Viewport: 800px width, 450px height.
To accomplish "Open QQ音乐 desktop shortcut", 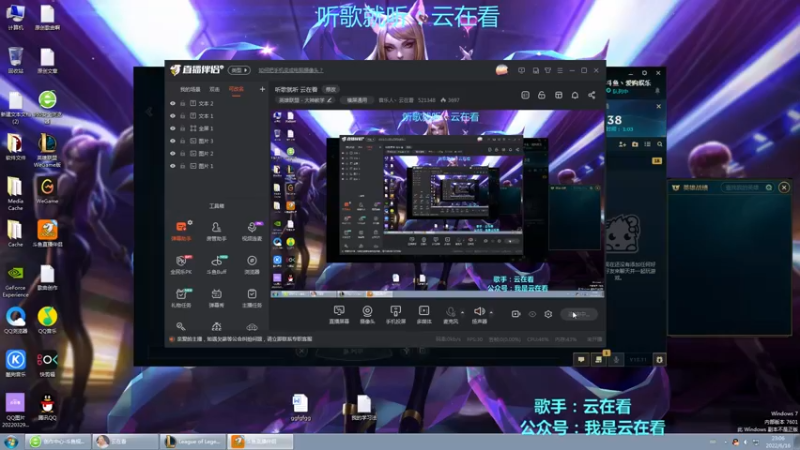I will (x=47, y=320).
